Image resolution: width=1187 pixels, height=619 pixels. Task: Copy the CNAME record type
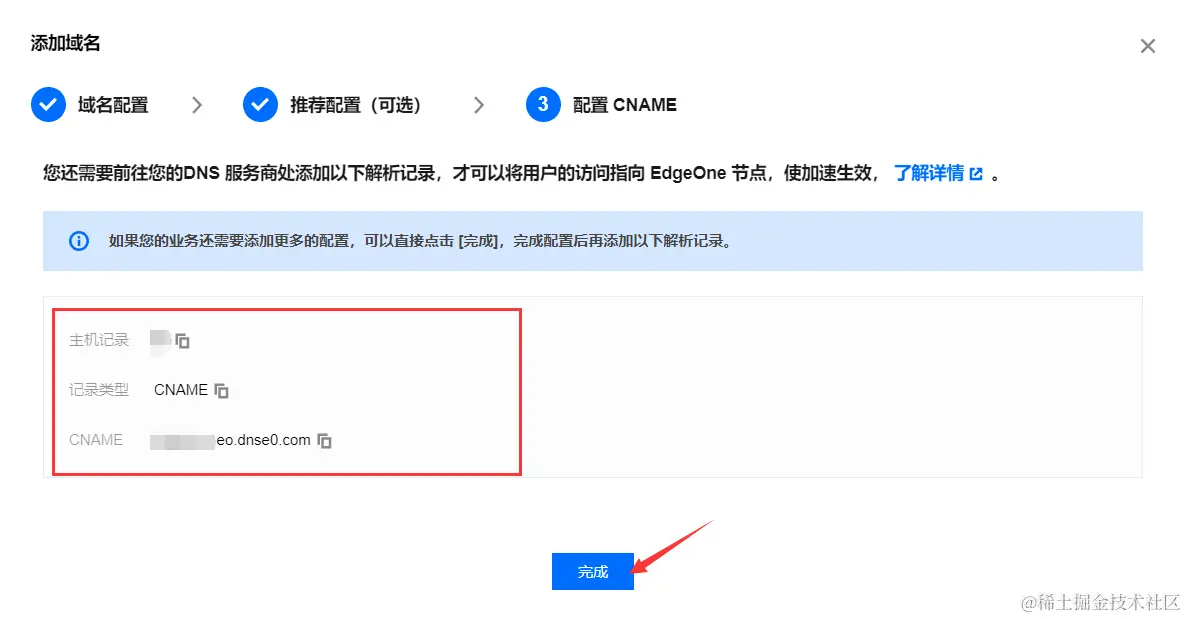(221, 390)
